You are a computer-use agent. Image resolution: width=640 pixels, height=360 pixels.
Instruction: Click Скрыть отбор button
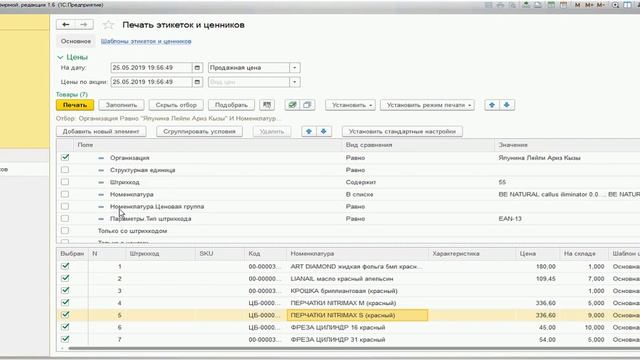tap(176, 105)
